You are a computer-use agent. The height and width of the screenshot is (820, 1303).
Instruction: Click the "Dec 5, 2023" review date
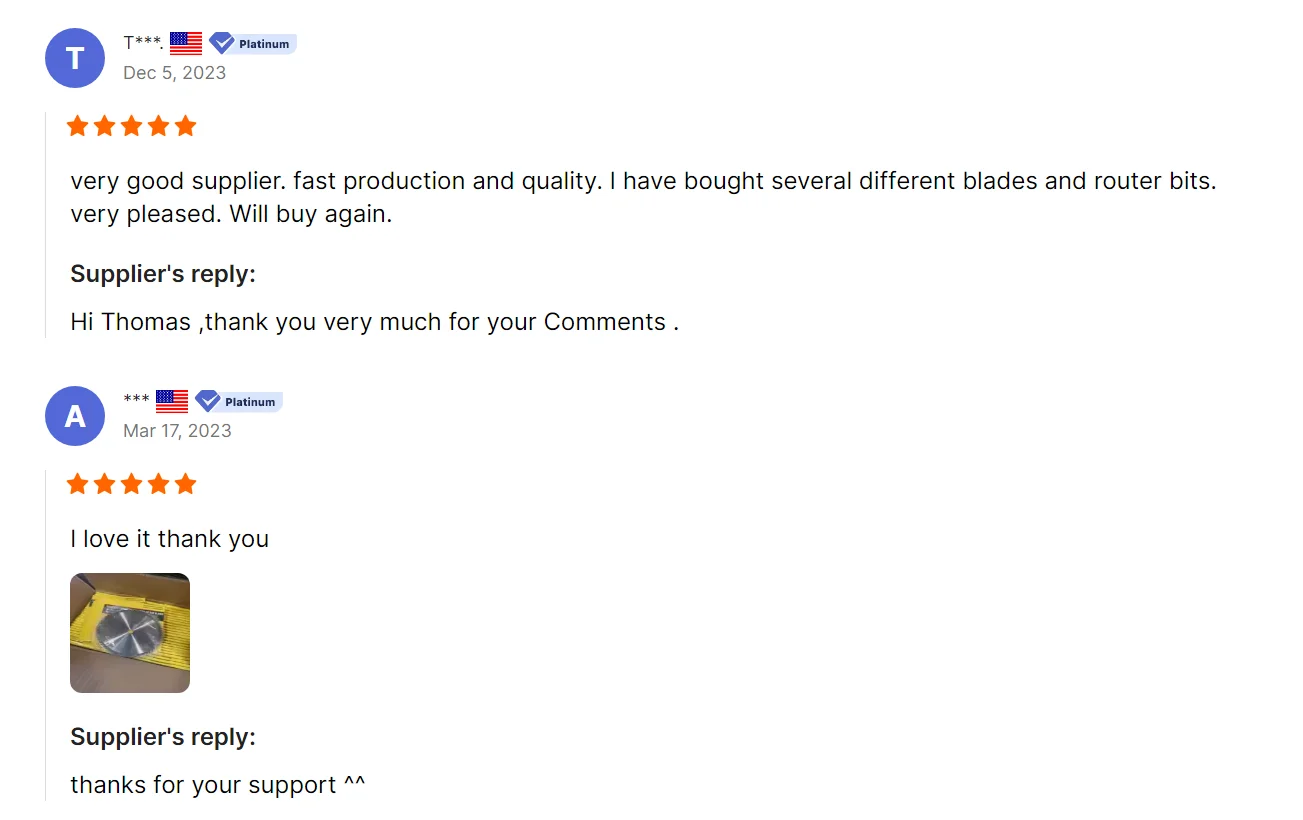point(175,73)
